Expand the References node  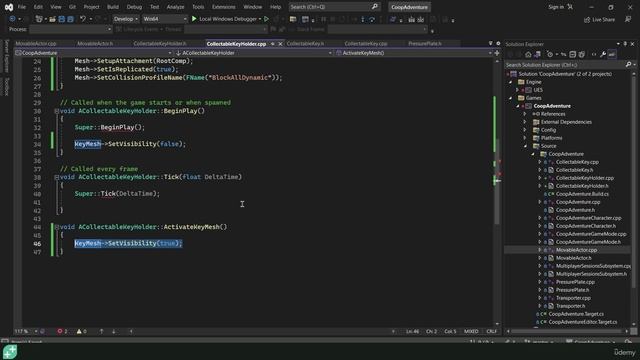click(525, 114)
